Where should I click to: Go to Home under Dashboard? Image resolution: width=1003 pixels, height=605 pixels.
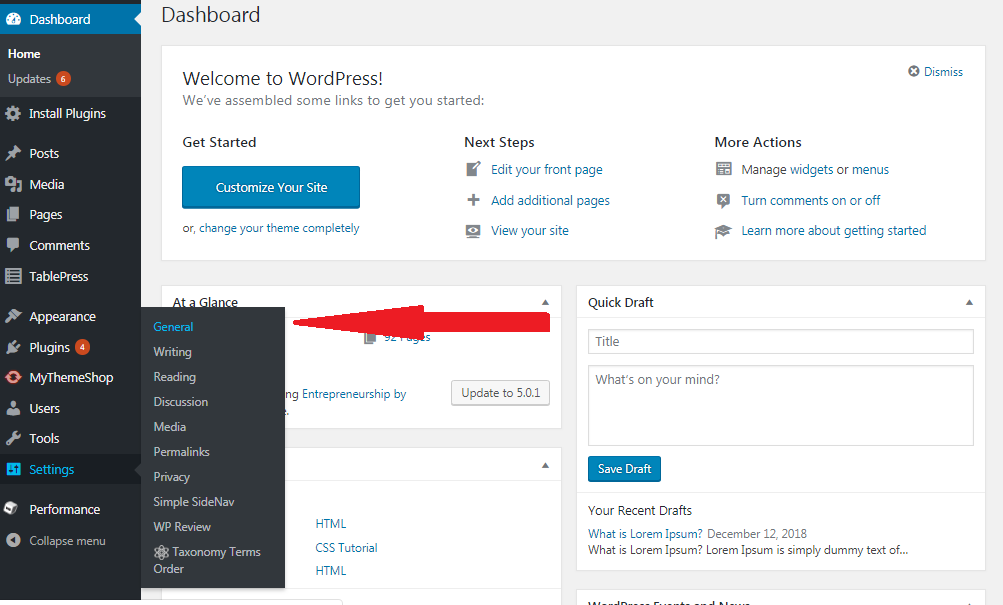pos(24,54)
